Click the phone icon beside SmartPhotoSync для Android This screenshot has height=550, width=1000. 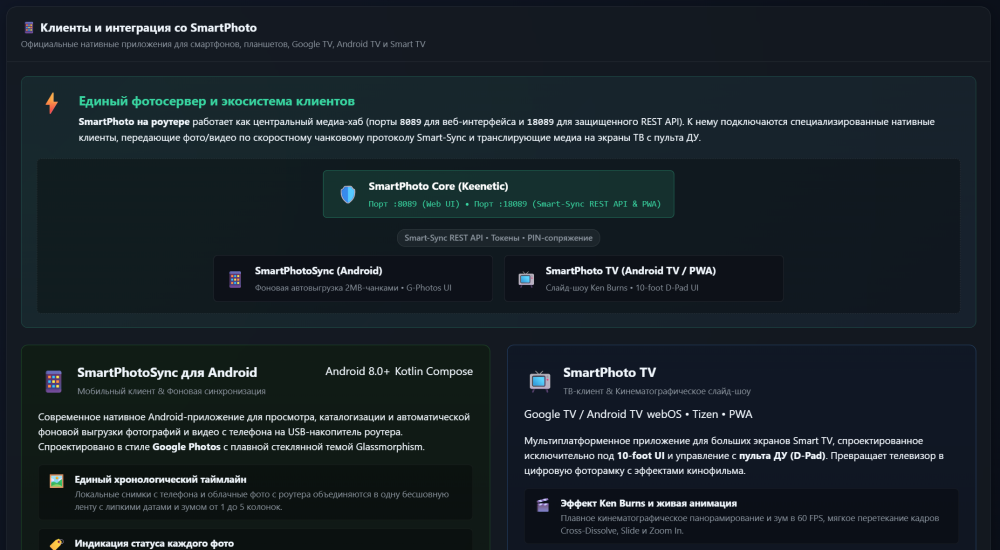(x=54, y=381)
